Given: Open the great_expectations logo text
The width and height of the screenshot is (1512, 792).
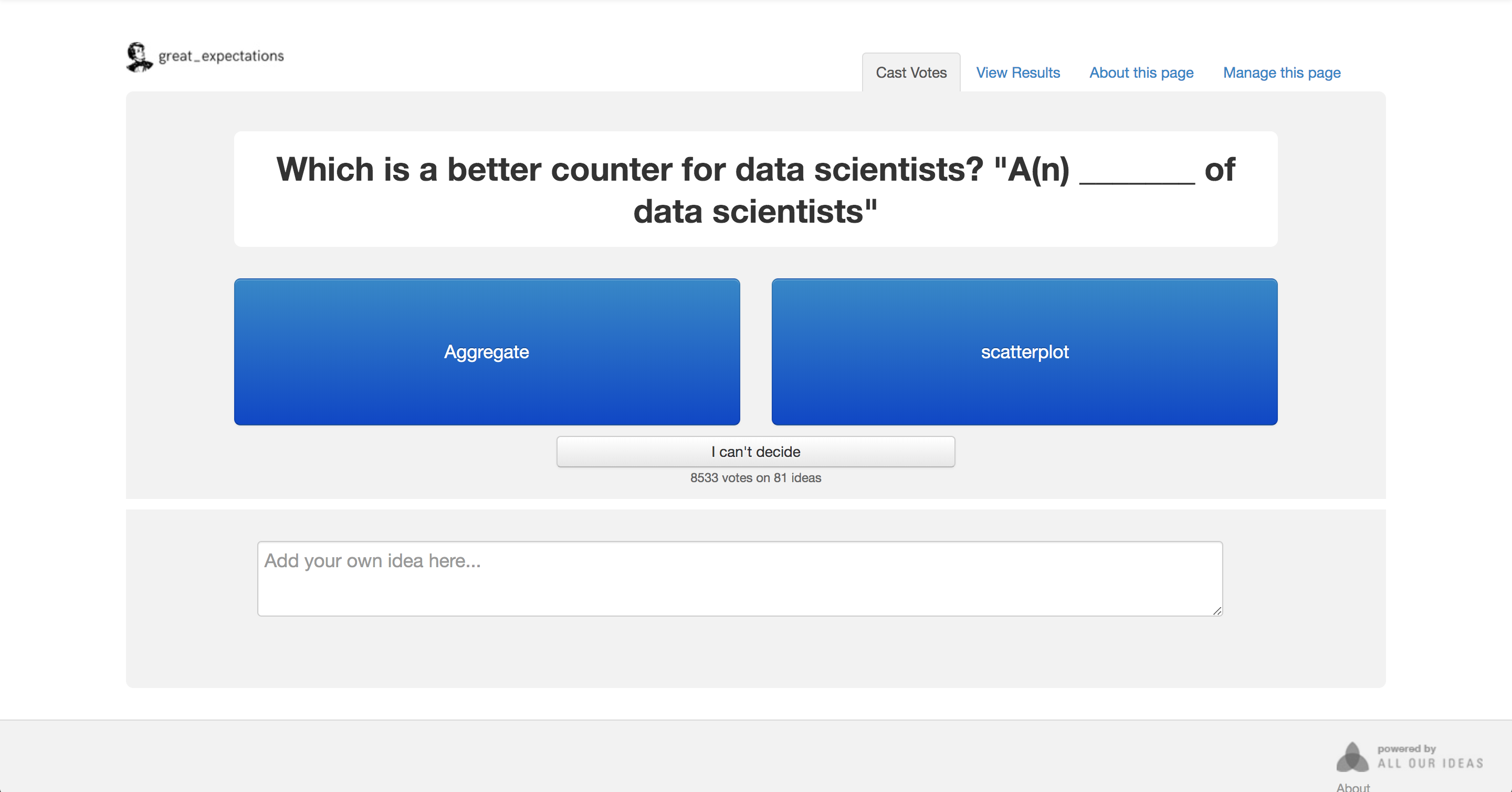Looking at the screenshot, I should (x=221, y=56).
